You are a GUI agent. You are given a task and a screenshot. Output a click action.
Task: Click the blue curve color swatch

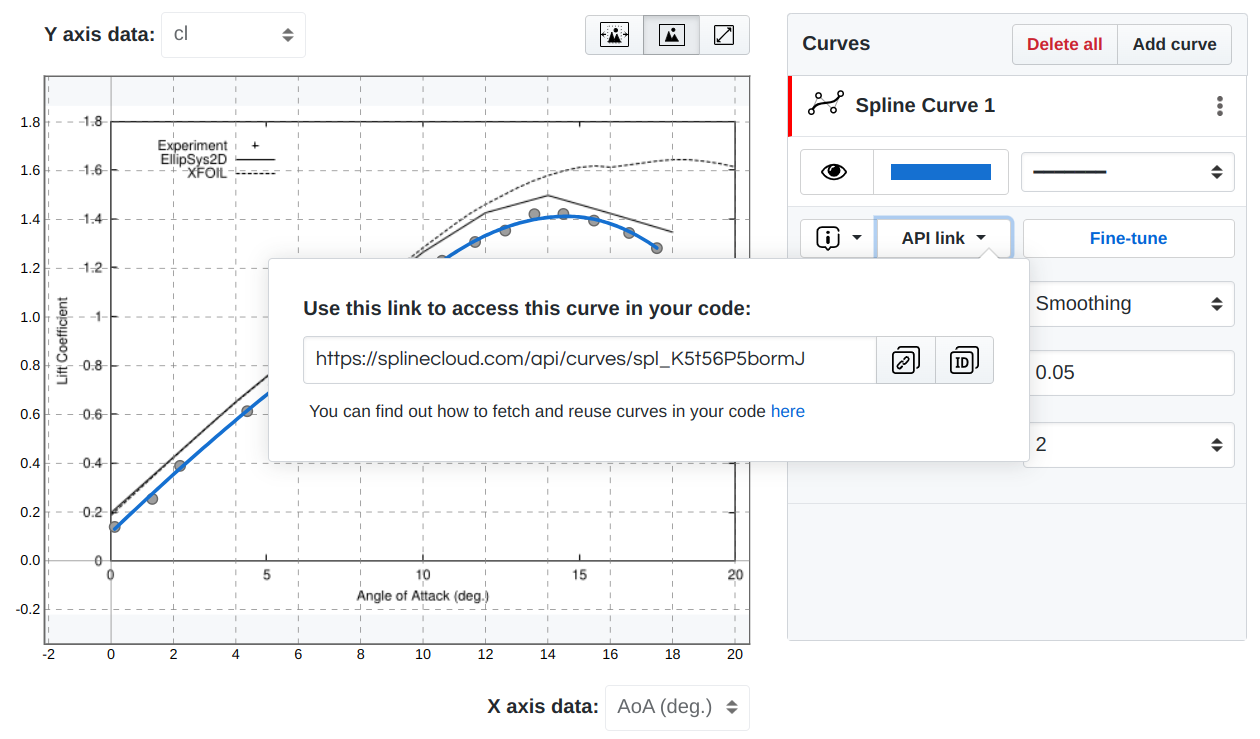tap(941, 171)
